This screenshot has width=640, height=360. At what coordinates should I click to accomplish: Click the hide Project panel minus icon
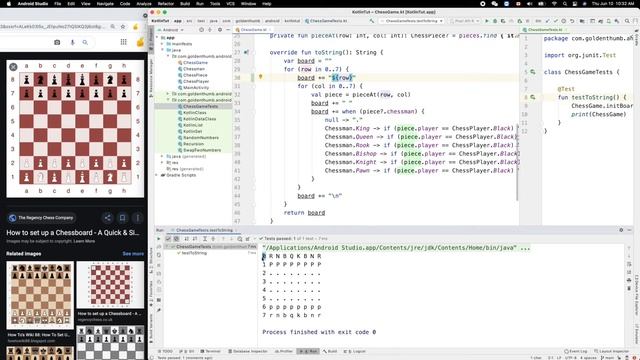coord(228,30)
